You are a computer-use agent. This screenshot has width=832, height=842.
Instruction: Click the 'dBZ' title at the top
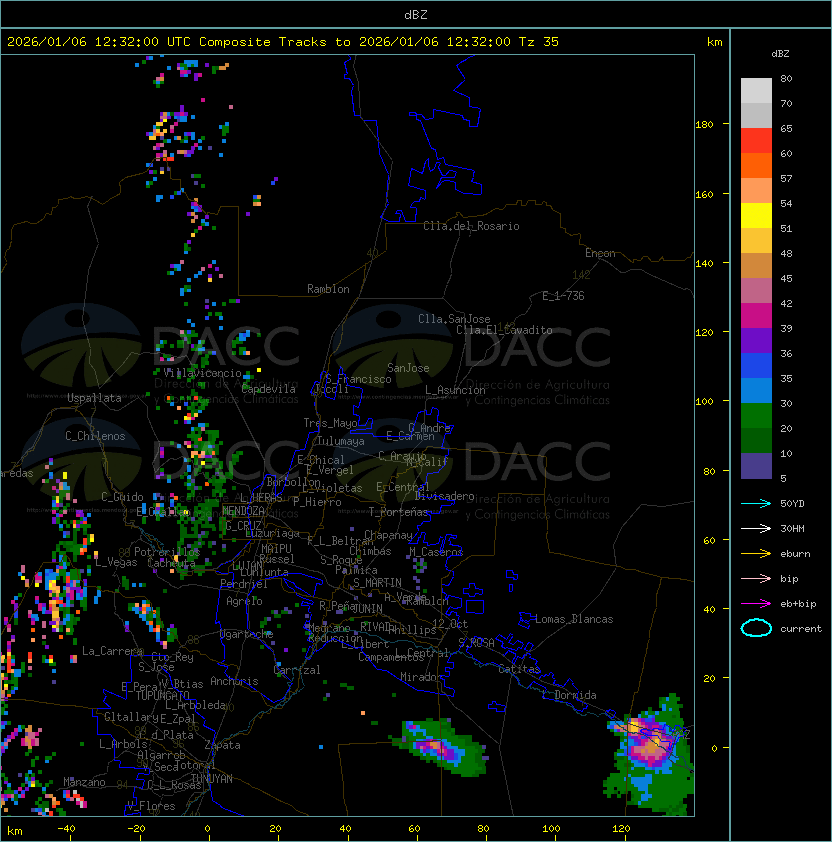[416, 14]
